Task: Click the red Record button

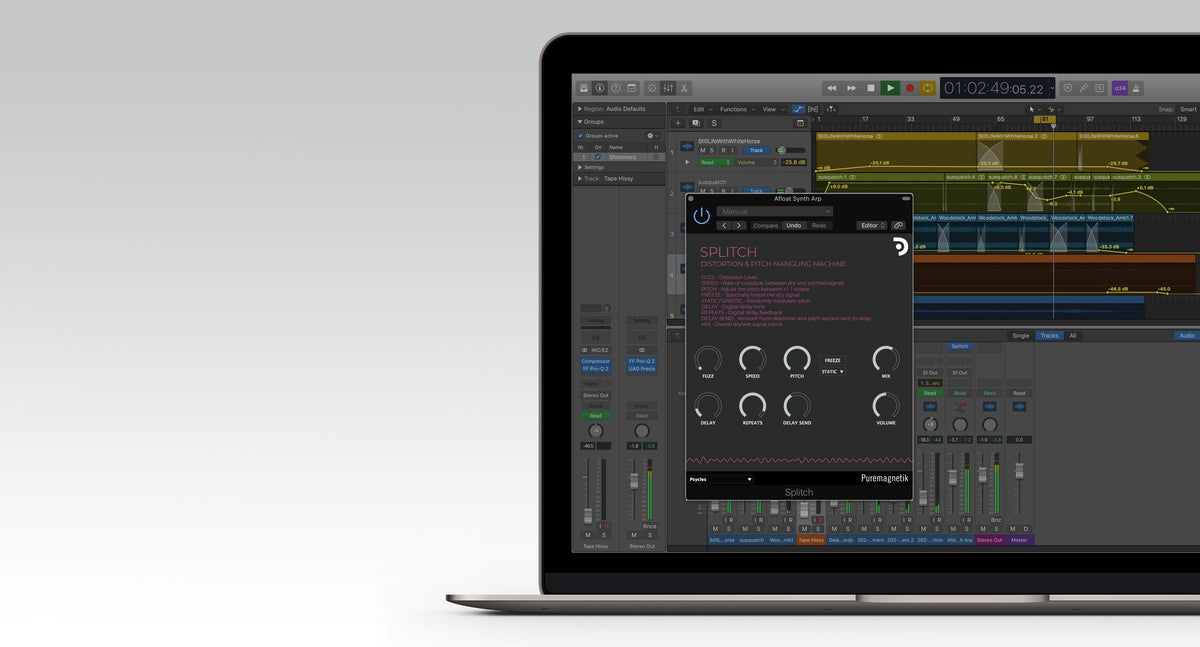Action: coord(910,88)
